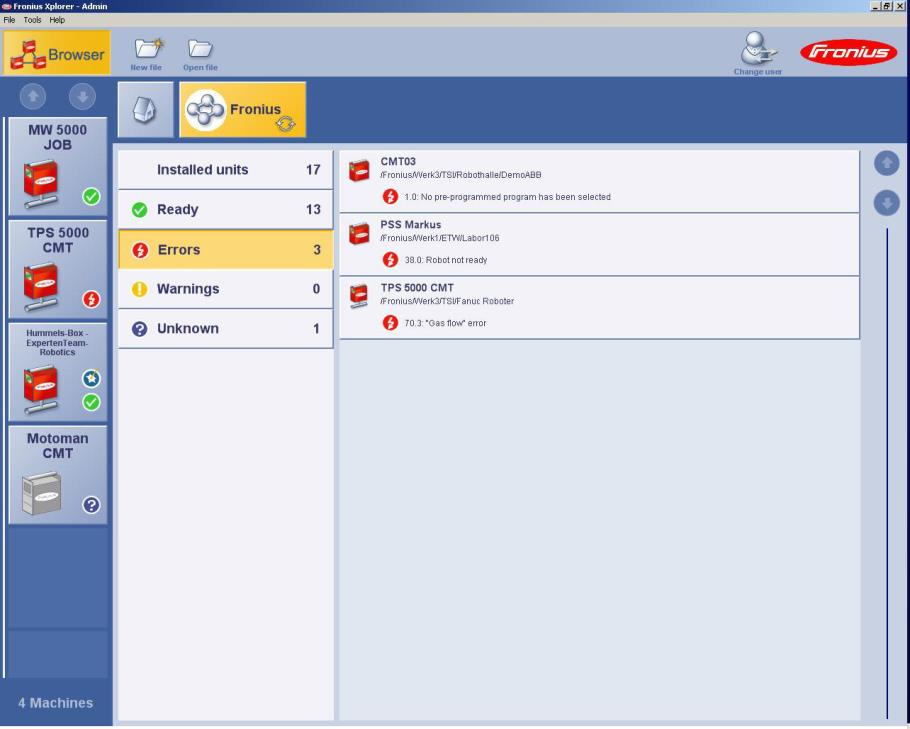910x729 pixels.
Task: Move machine list down with sidebar arrow
Action: pyautogui.click(x=82, y=96)
